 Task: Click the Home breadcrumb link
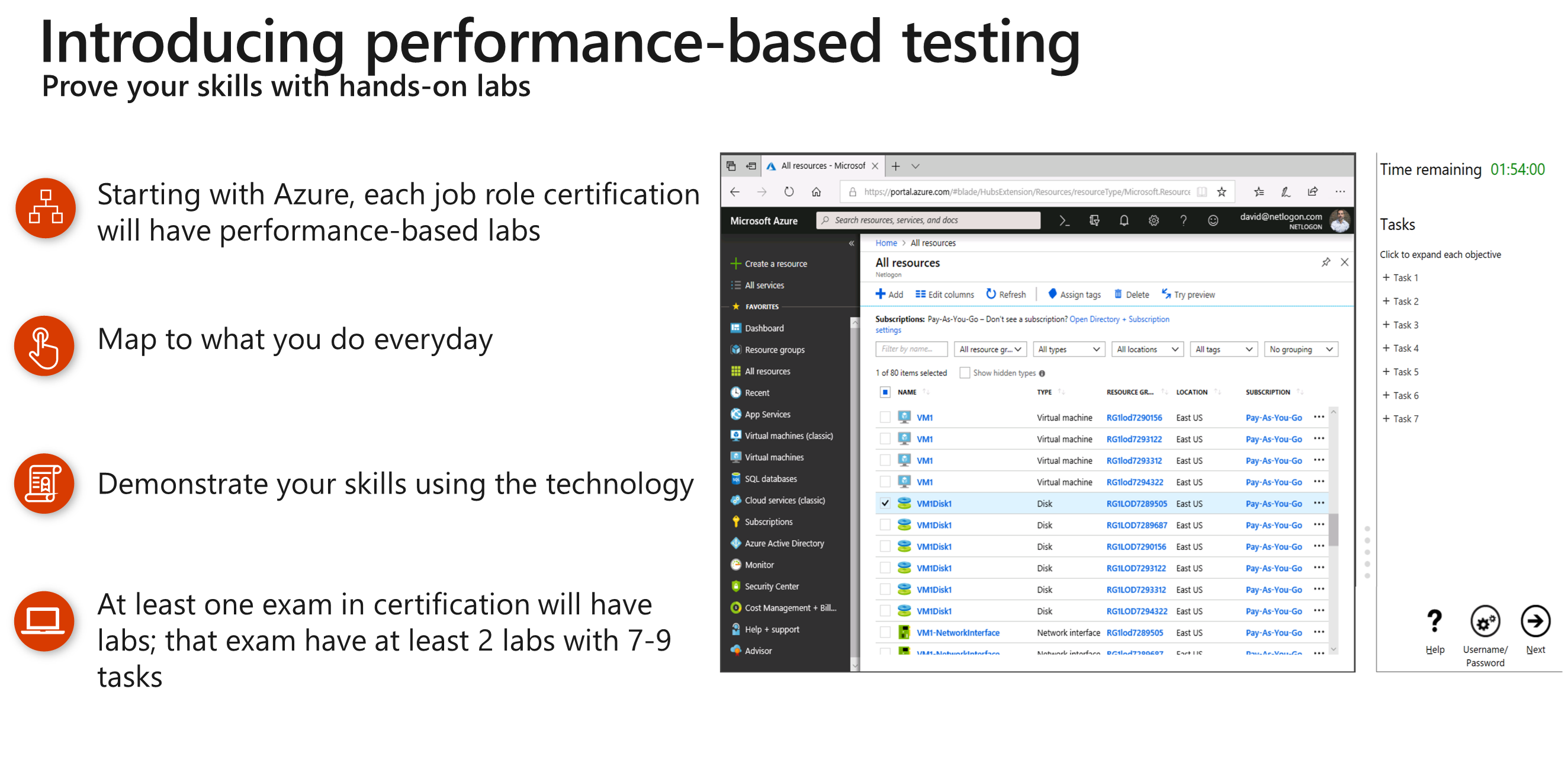click(886, 243)
